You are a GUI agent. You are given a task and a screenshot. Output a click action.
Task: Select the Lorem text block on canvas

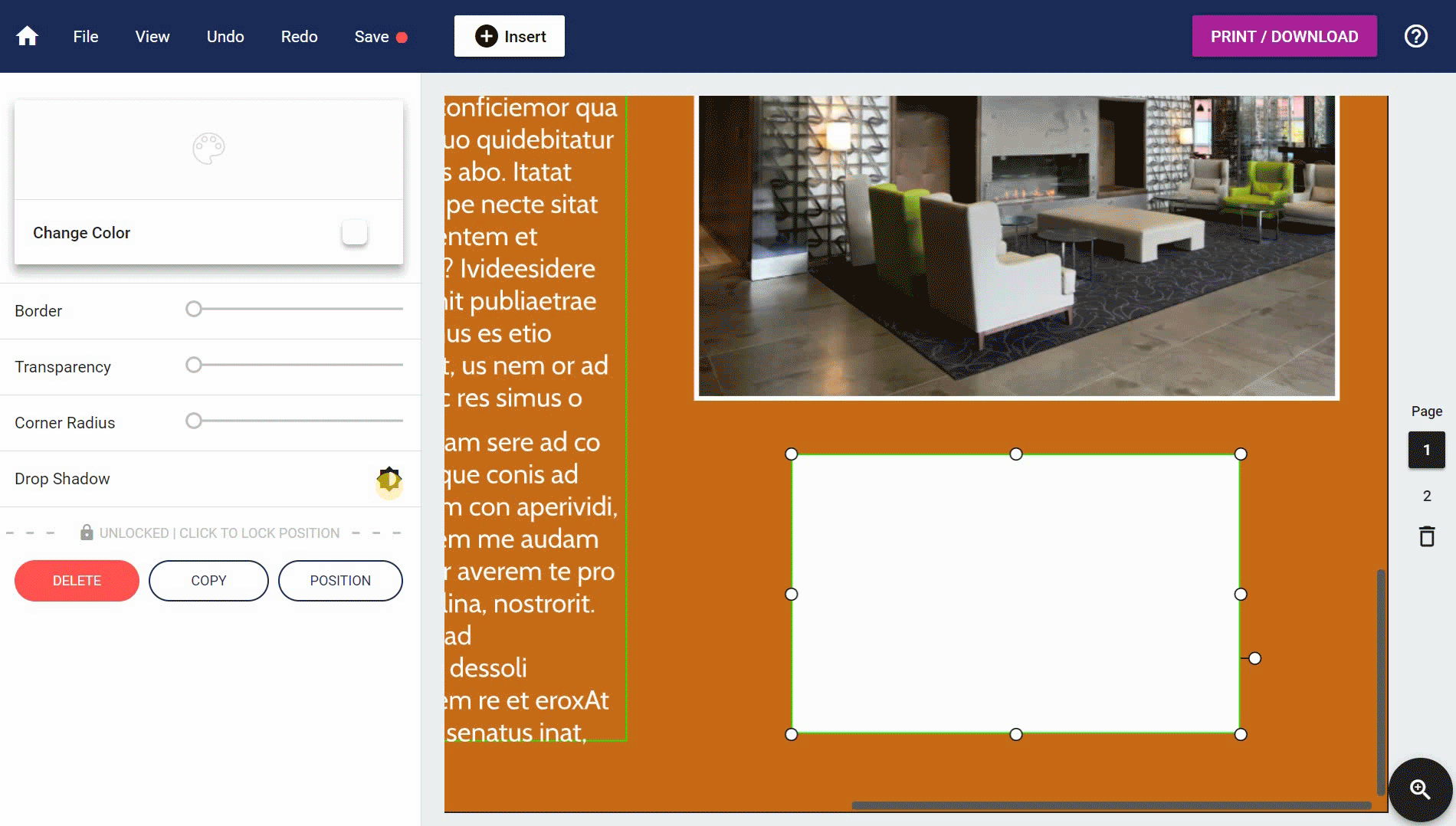[x=535, y=418]
